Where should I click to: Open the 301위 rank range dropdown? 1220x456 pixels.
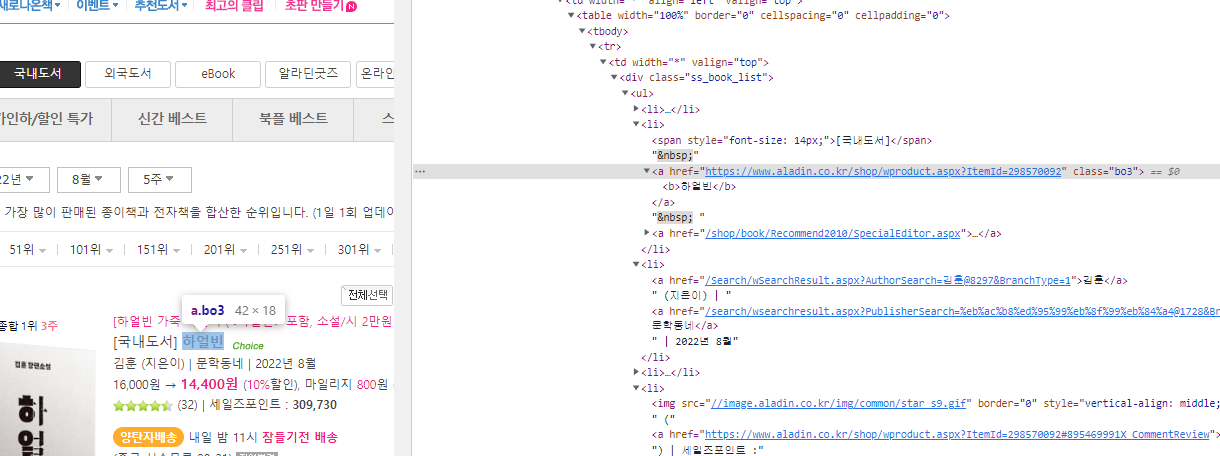(358, 249)
